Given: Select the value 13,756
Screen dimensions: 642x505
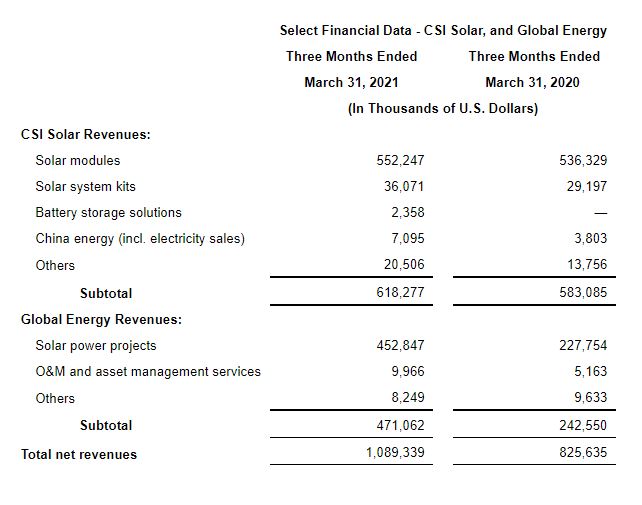Looking at the screenshot, I should (x=587, y=265).
